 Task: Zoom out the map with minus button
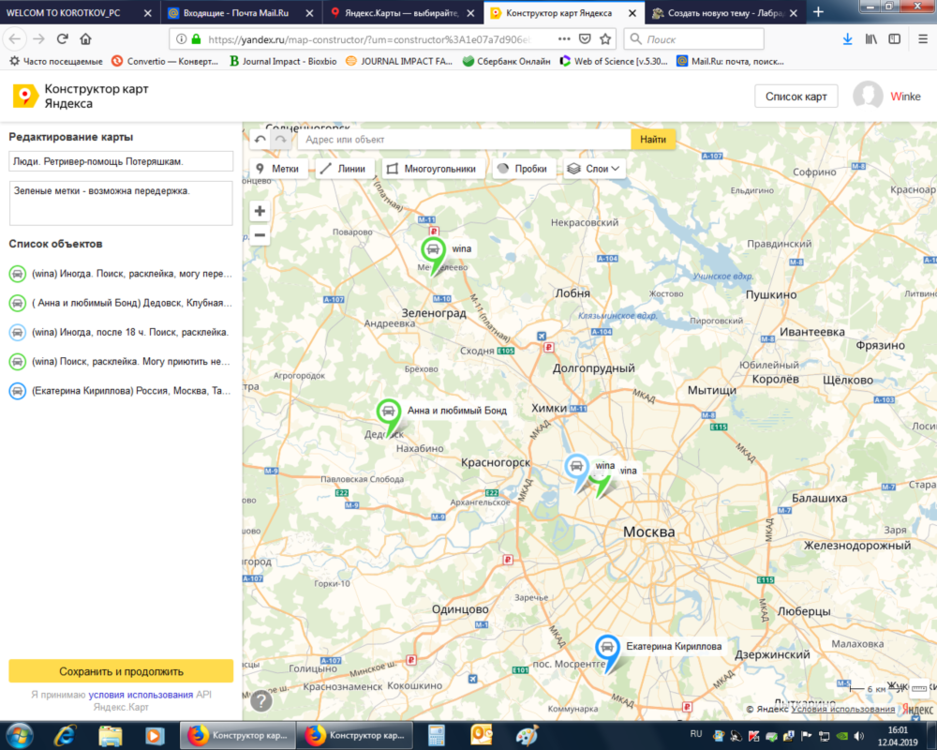click(x=260, y=235)
